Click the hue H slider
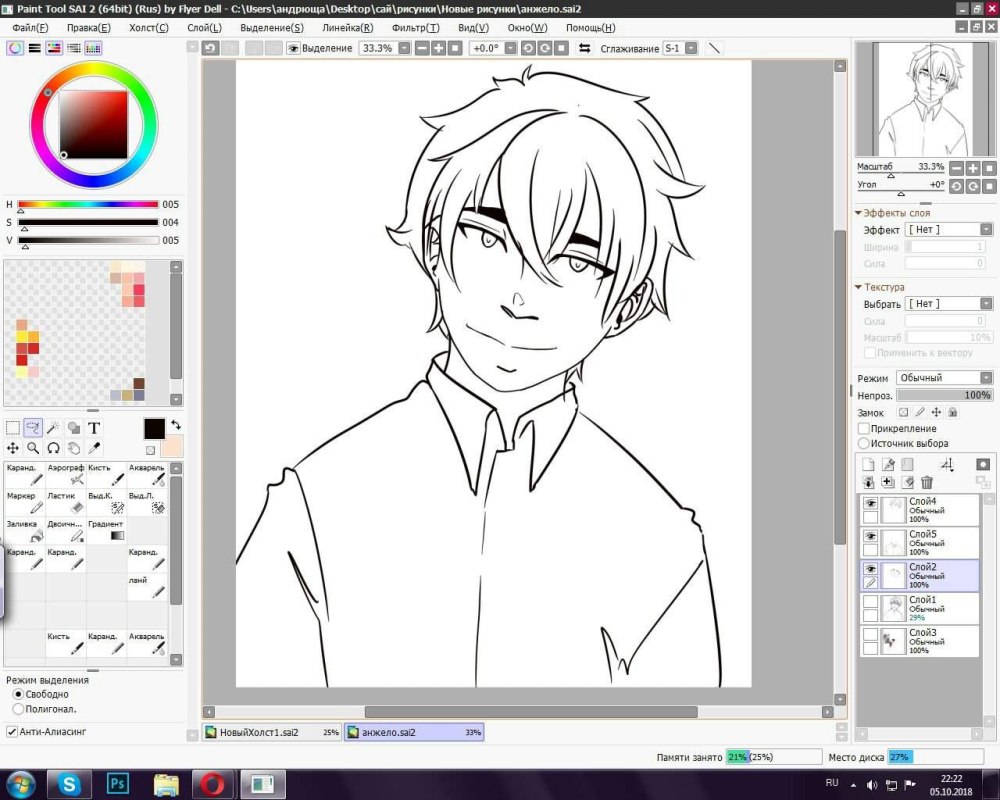Image resolution: width=1000 pixels, height=800 pixels. [88, 205]
